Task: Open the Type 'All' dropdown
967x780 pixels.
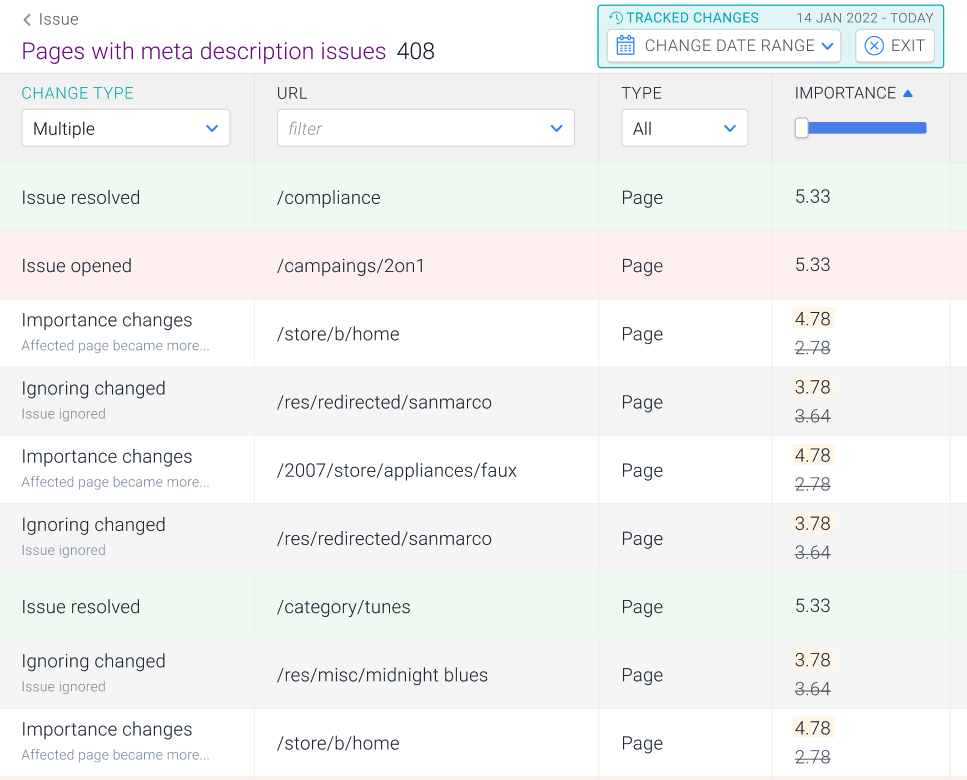Action: (x=685, y=128)
